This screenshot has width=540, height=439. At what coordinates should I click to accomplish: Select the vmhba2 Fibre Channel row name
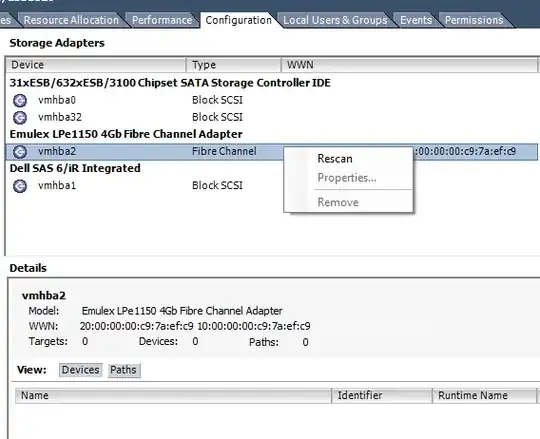tap(57, 151)
